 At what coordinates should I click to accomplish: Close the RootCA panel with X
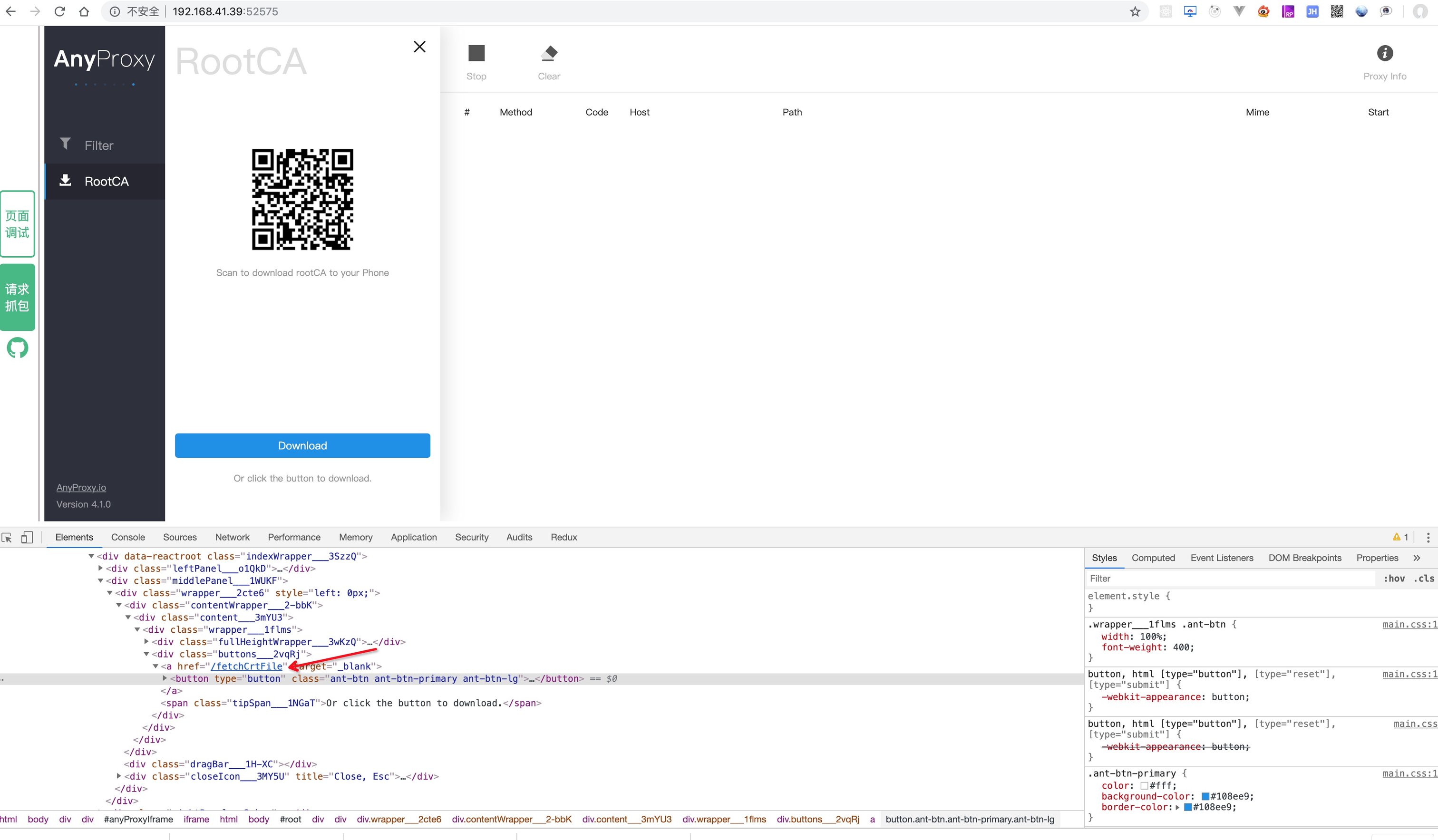coord(419,47)
